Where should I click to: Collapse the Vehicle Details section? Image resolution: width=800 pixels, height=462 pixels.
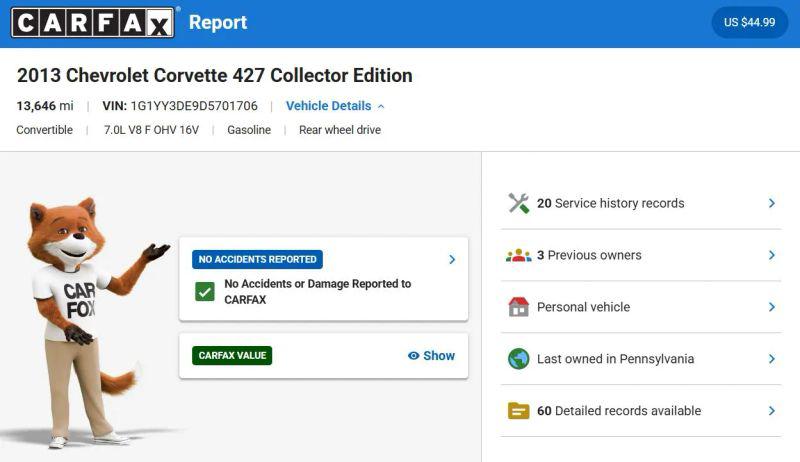(x=381, y=106)
